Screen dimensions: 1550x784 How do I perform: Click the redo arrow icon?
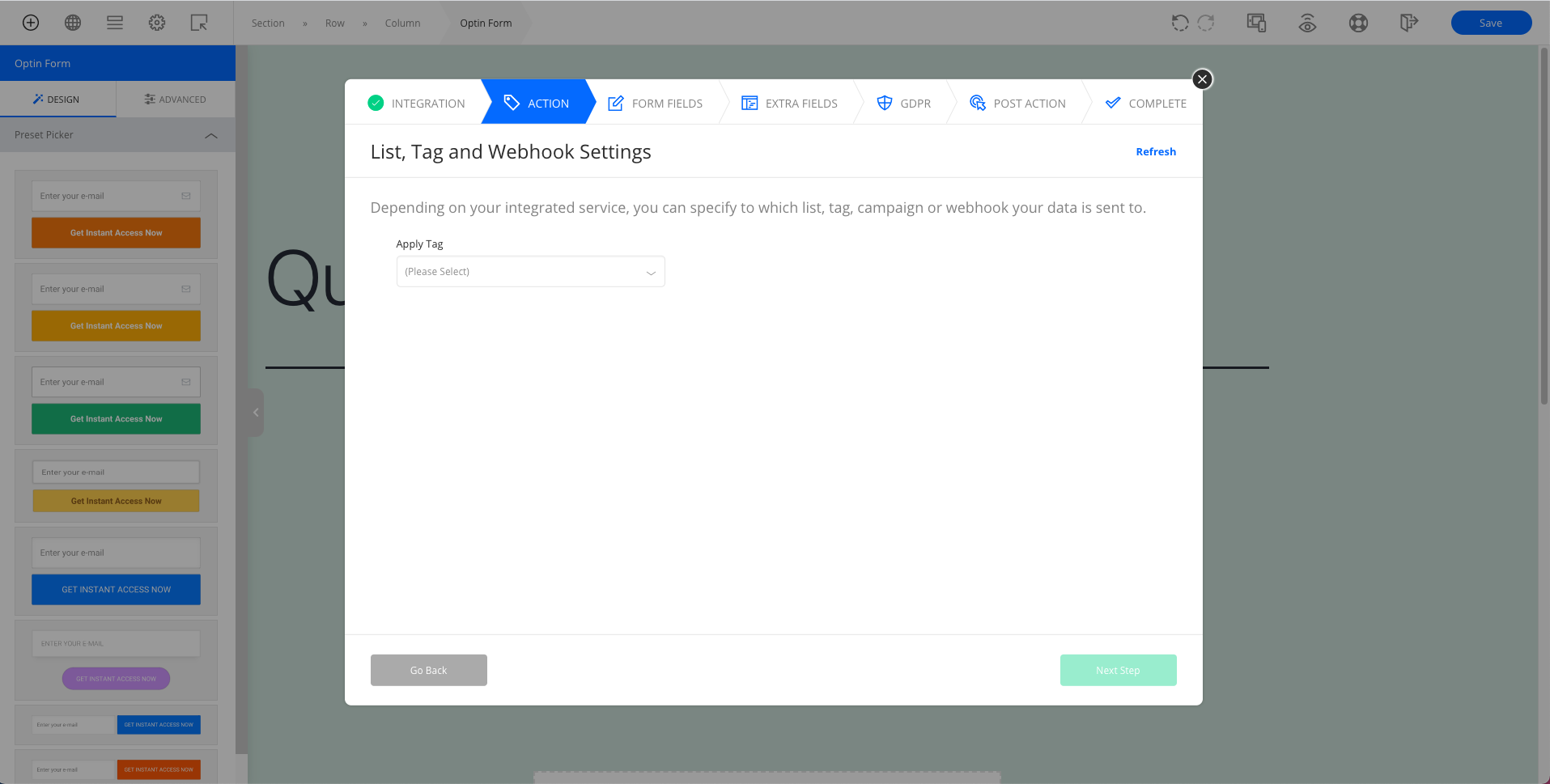(x=1206, y=23)
